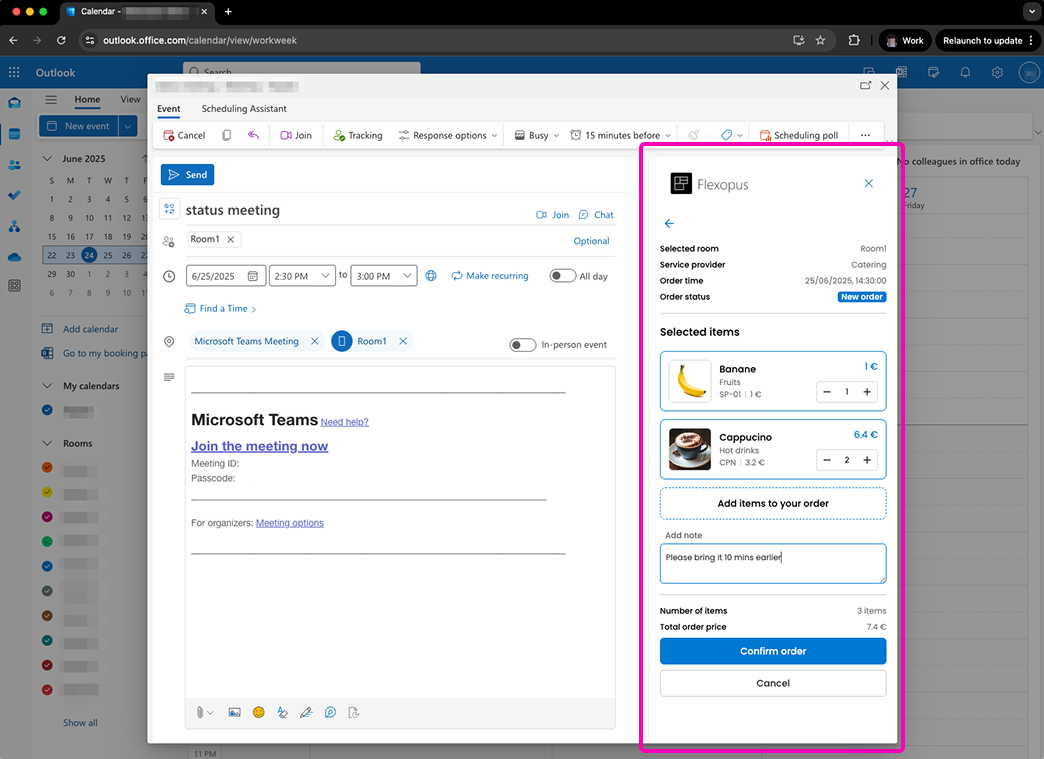1044x759 pixels.
Task: Click the Need help? link
Action: point(344,422)
